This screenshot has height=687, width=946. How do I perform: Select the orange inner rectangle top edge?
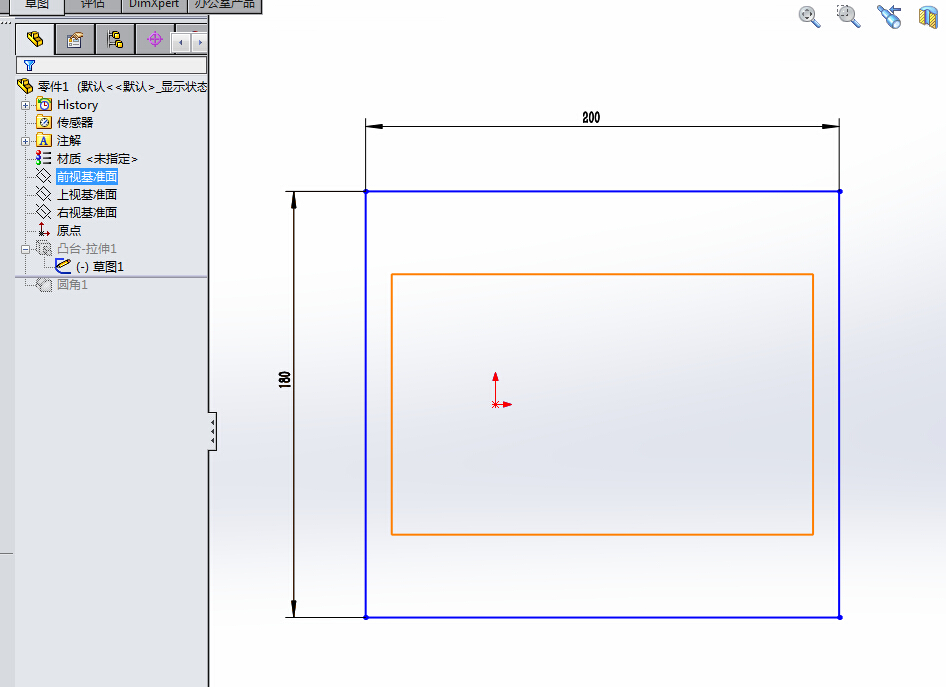[x=603, y=274]
